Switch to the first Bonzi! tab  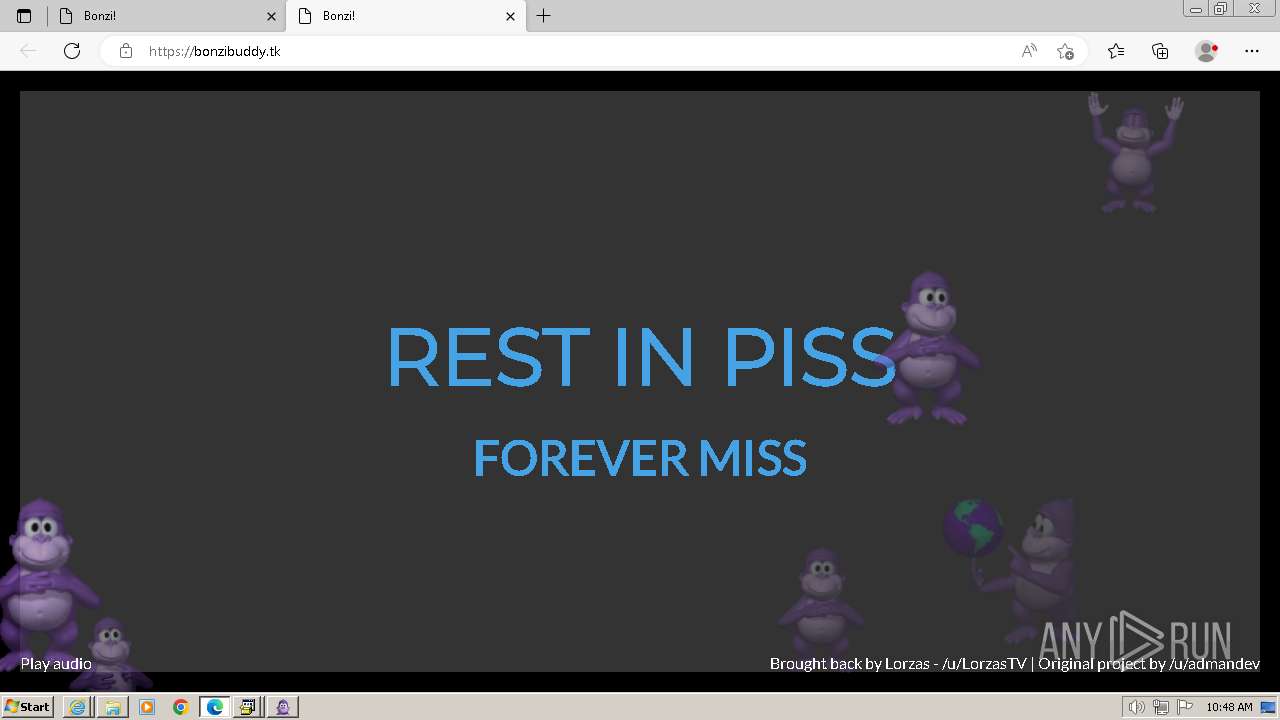pos(167,16)
